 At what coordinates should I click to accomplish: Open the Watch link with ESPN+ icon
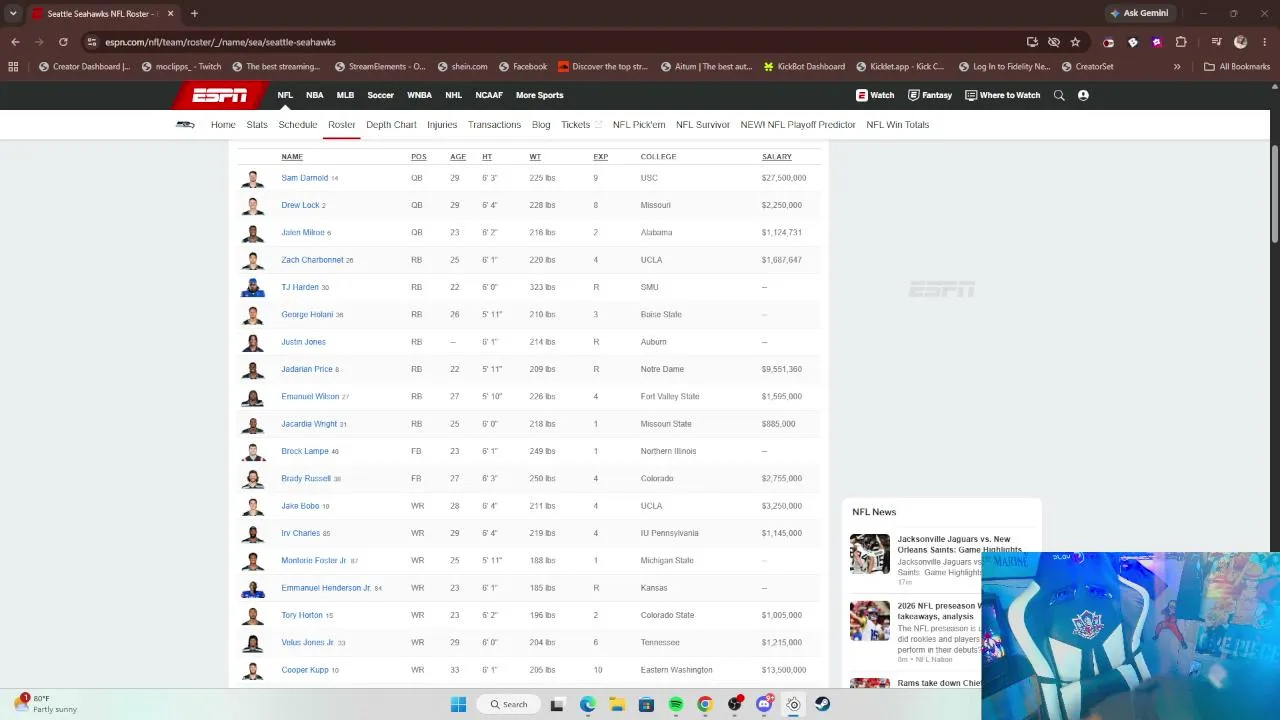coord(875,95)
